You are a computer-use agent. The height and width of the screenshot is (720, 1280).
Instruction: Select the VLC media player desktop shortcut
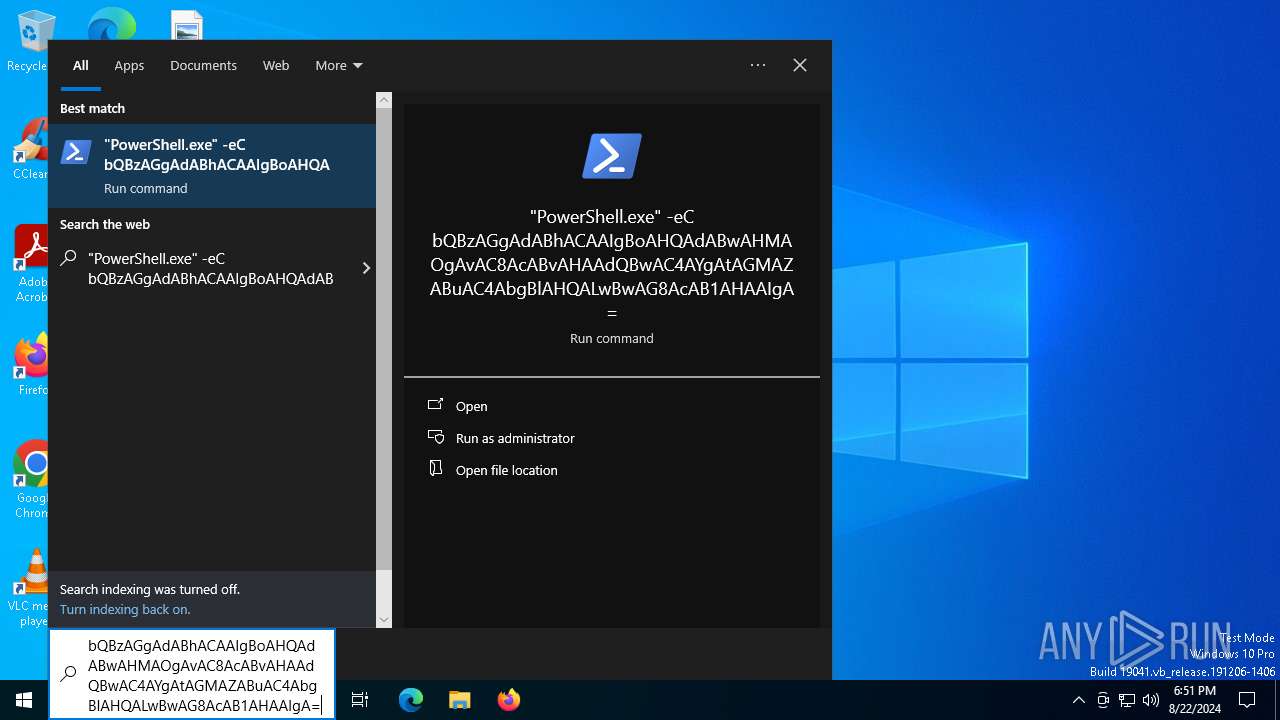(x=30, y=587)
